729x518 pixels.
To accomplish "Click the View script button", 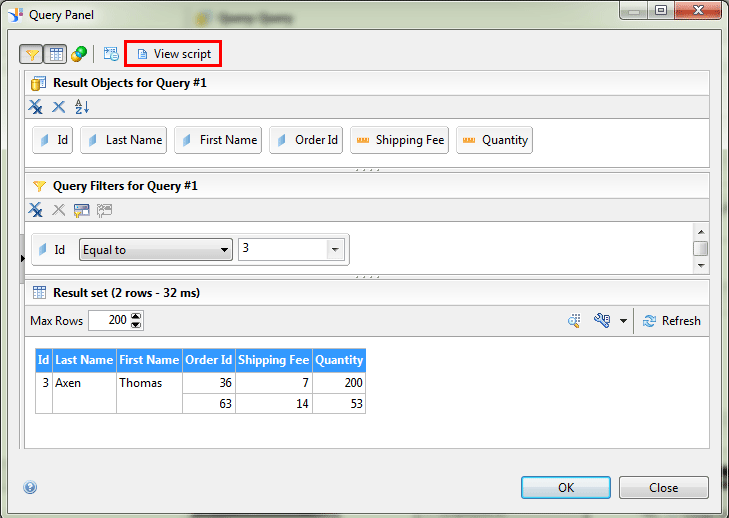I will point(173,54).
